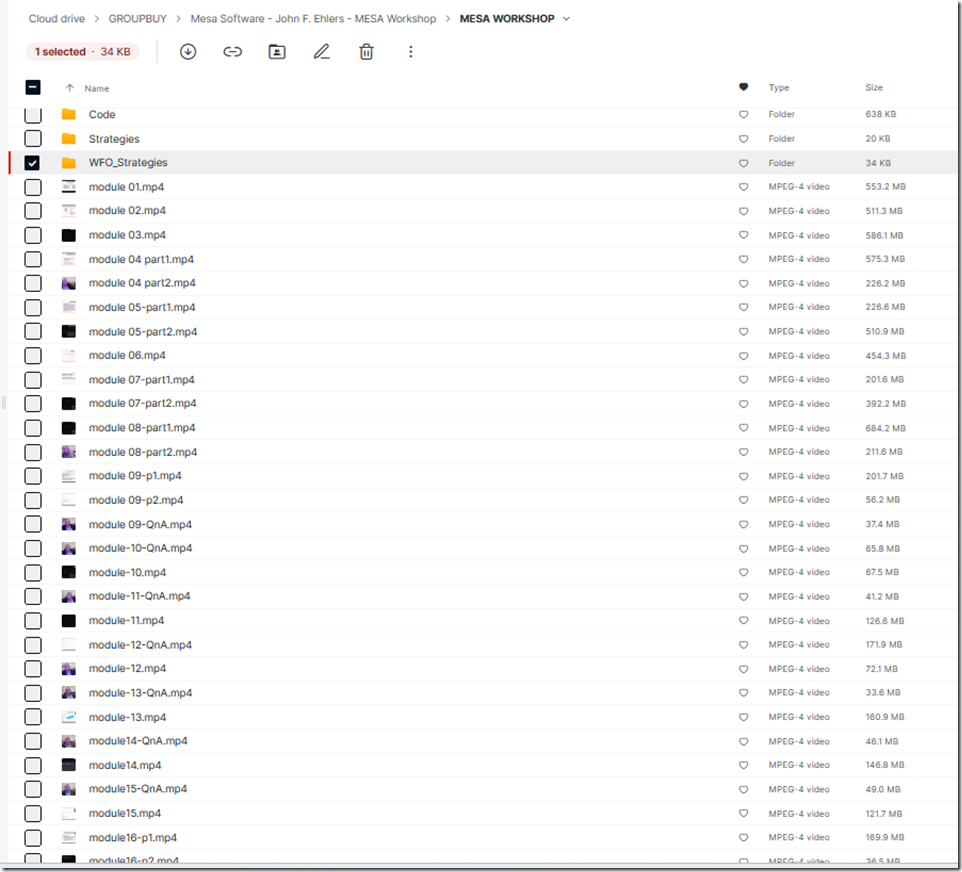962x872 pixels.
Task: Open the Mesa Software breadcrumb folder
Action: coord(313,19)
